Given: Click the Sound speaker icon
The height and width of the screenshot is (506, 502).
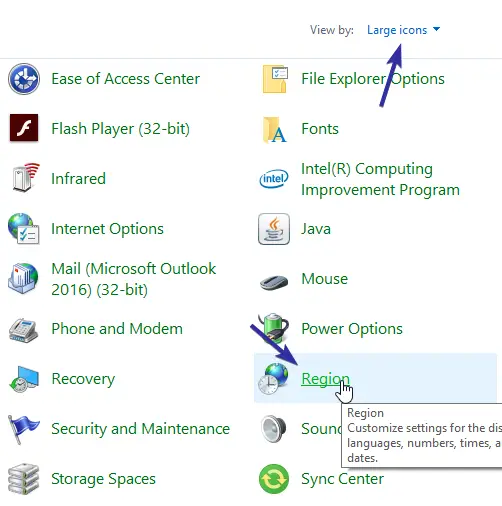Looking at the screenshot, I should coord(273,429).
